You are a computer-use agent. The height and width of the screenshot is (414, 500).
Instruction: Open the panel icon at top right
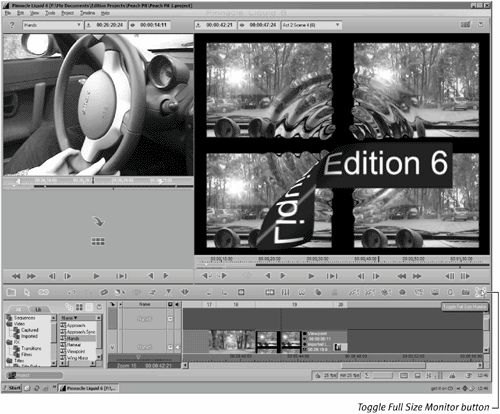coord(465,25)
